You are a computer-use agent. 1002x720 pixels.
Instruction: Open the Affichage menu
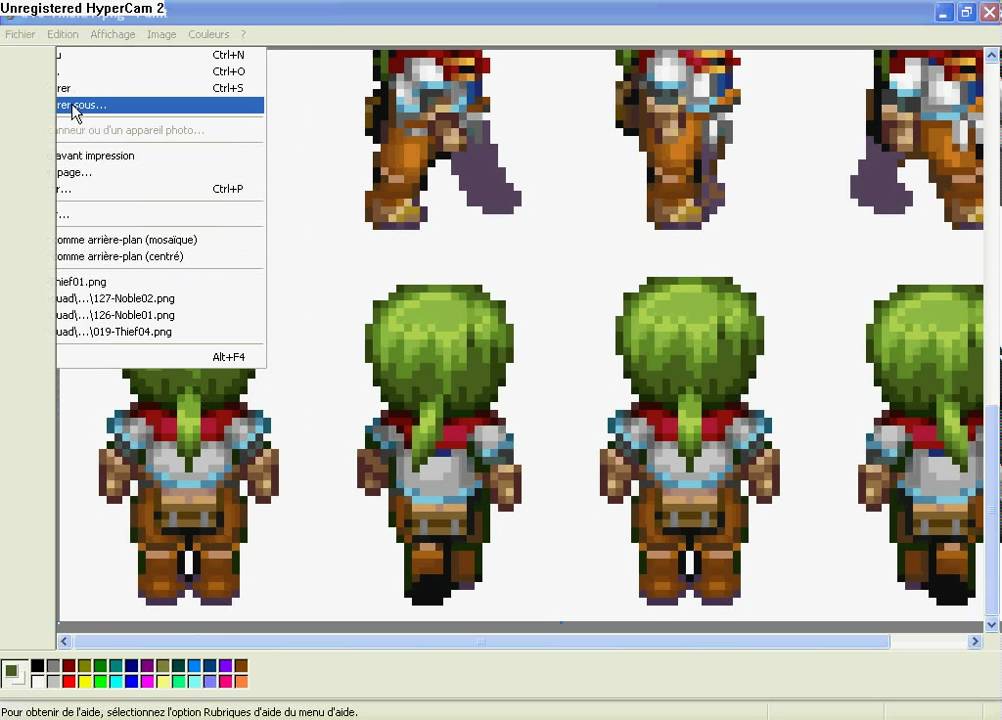(112, 34)
